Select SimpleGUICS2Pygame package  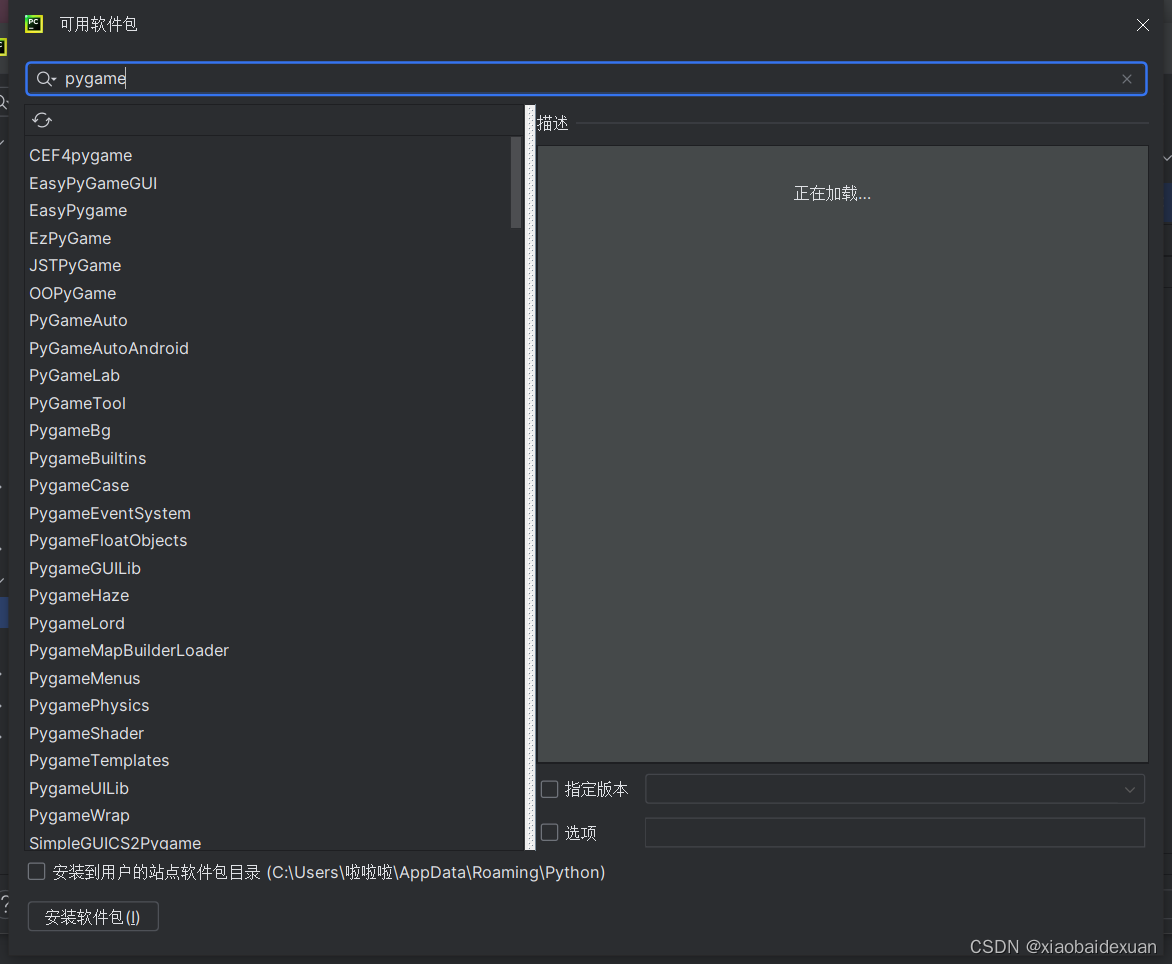click(x=115, y=842)
